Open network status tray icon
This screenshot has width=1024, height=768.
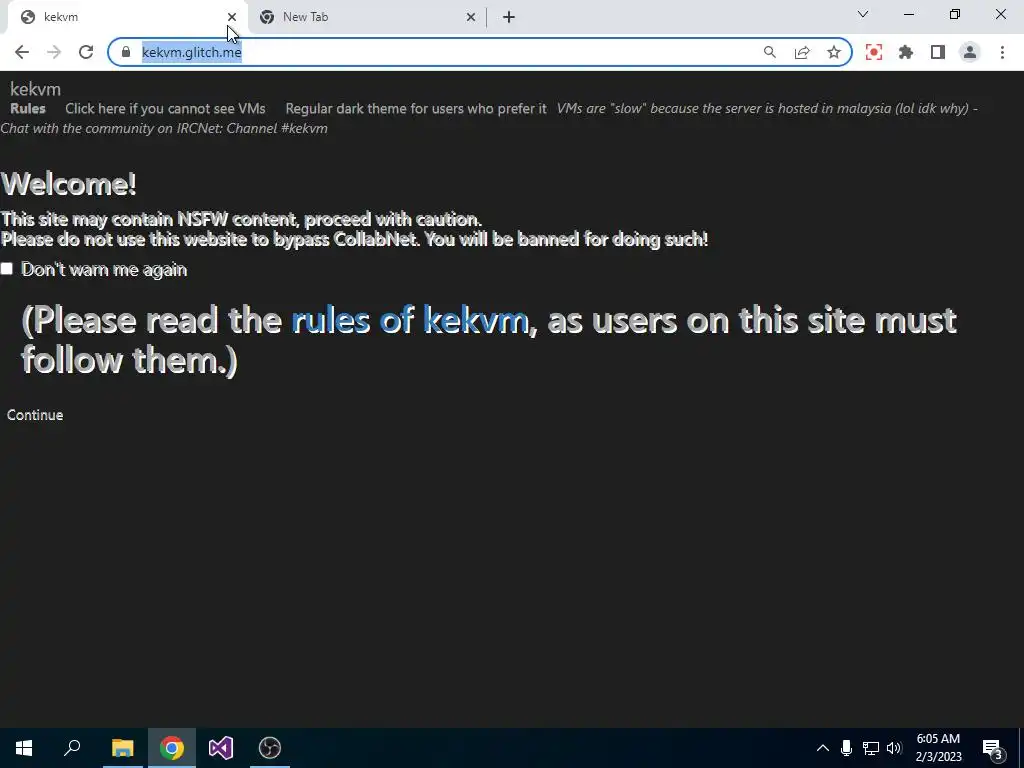point(871,748)
